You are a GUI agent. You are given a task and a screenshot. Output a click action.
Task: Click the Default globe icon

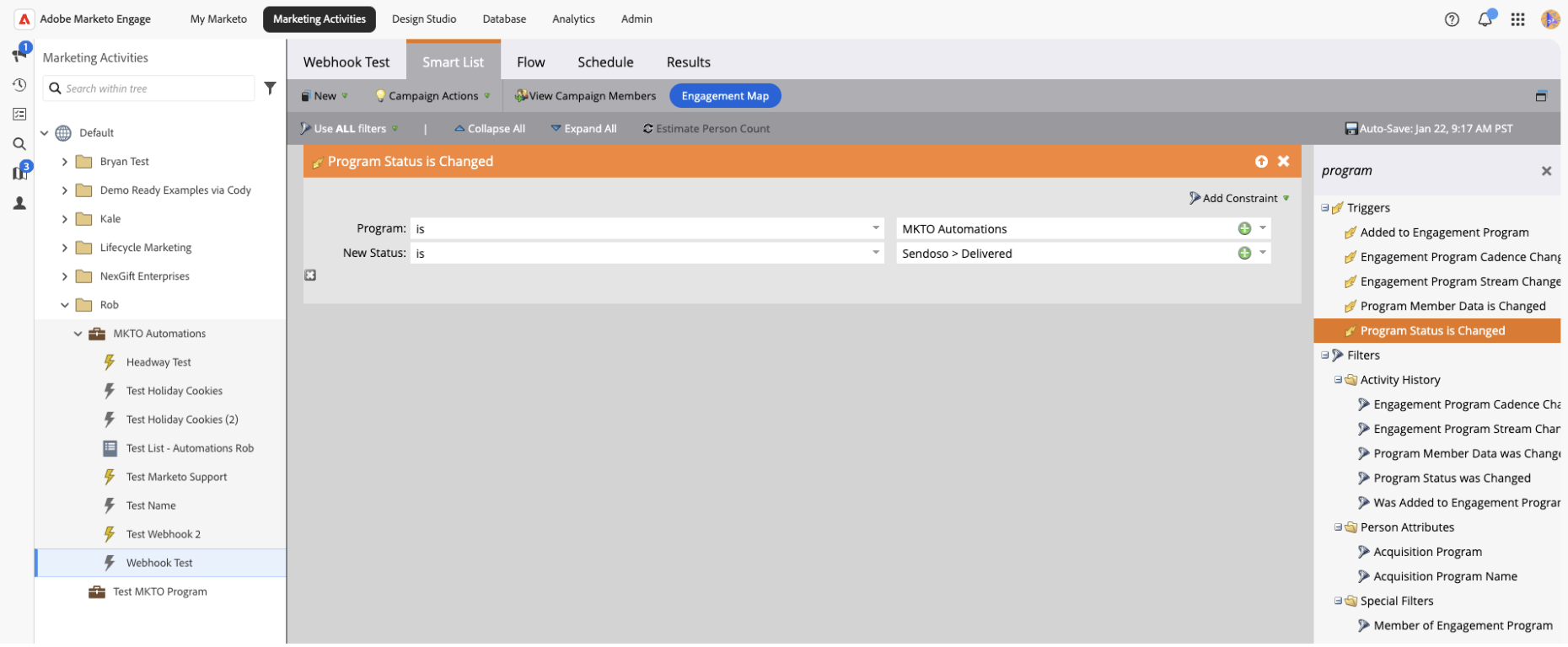(63, 133)
